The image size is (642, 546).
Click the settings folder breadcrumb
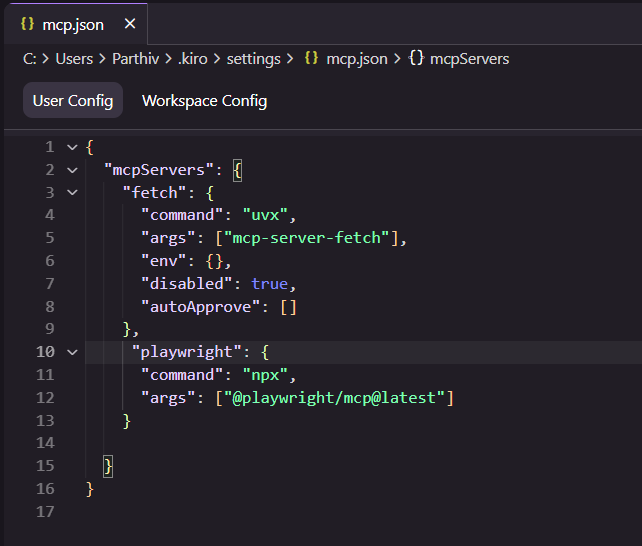(x=253, y=59)
